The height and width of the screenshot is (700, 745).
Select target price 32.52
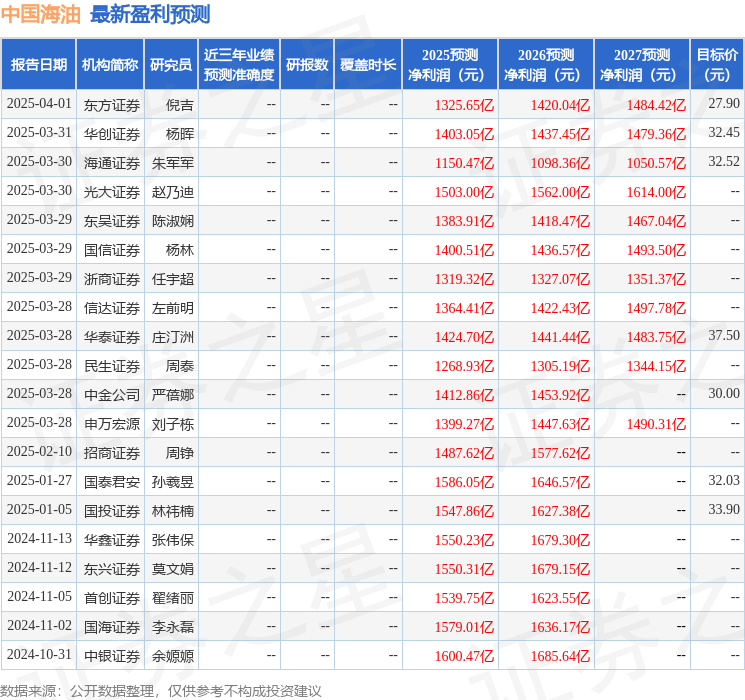click(724, 162)
